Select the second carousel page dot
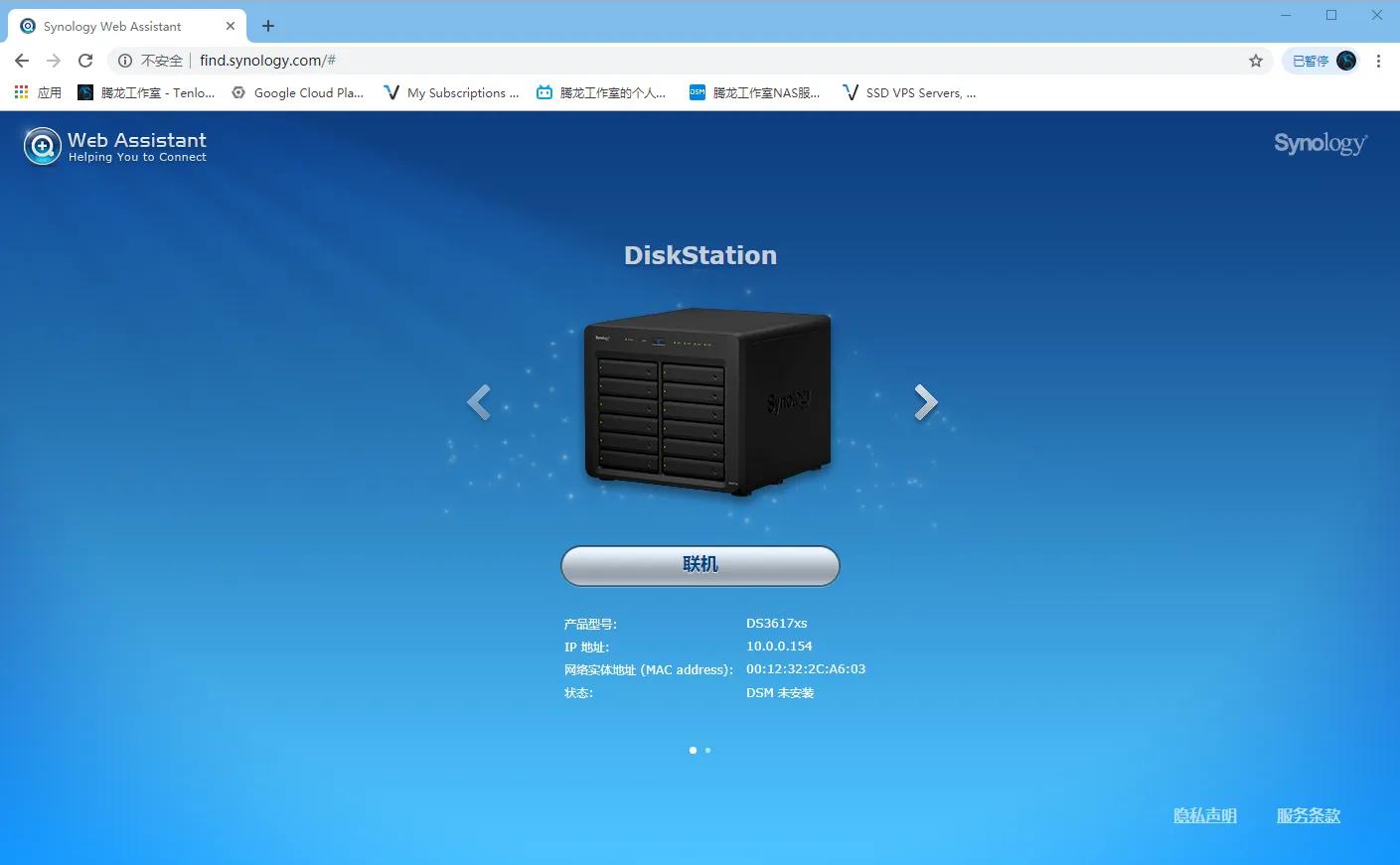The image size is (1400, 865). pyautogui.click(x=707, y=750)
